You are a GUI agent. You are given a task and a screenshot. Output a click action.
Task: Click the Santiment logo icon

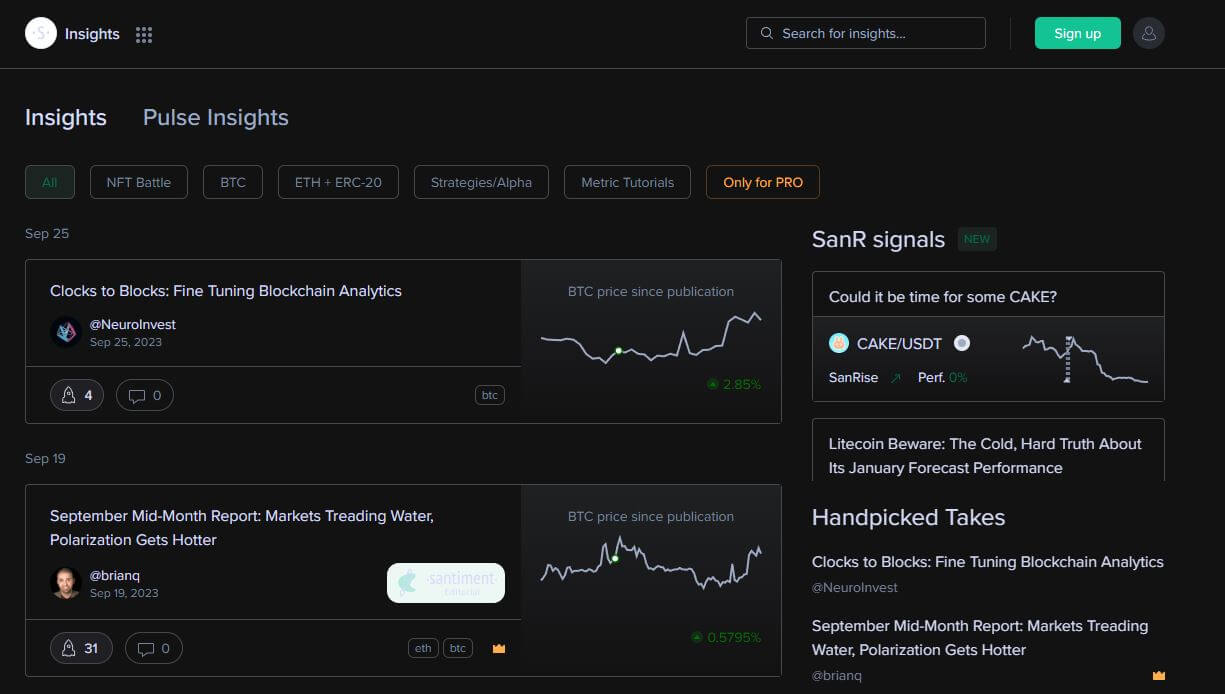(41, 33)
